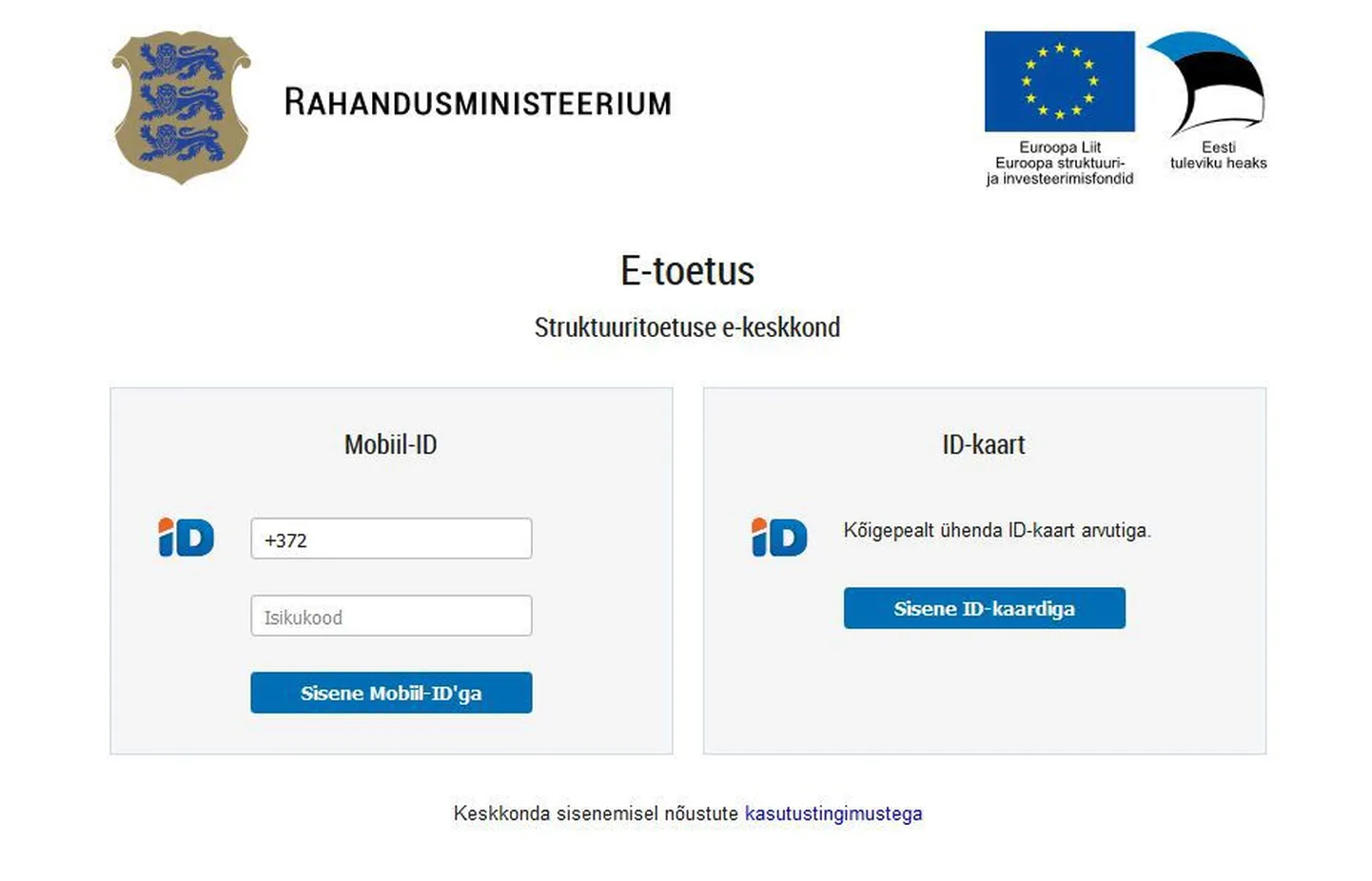
Task: Click the Eesti tuleviku heaks caption
Action: [1218, 155]
